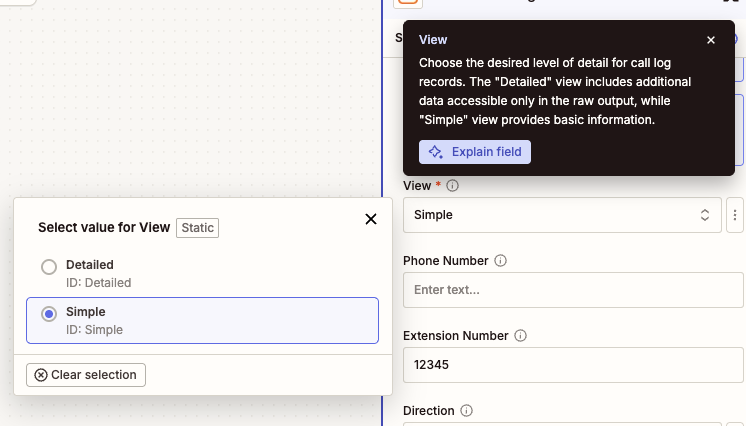The image size is (746, 426).
Task: Click the Direction info icon
Action: click(467, 411)
